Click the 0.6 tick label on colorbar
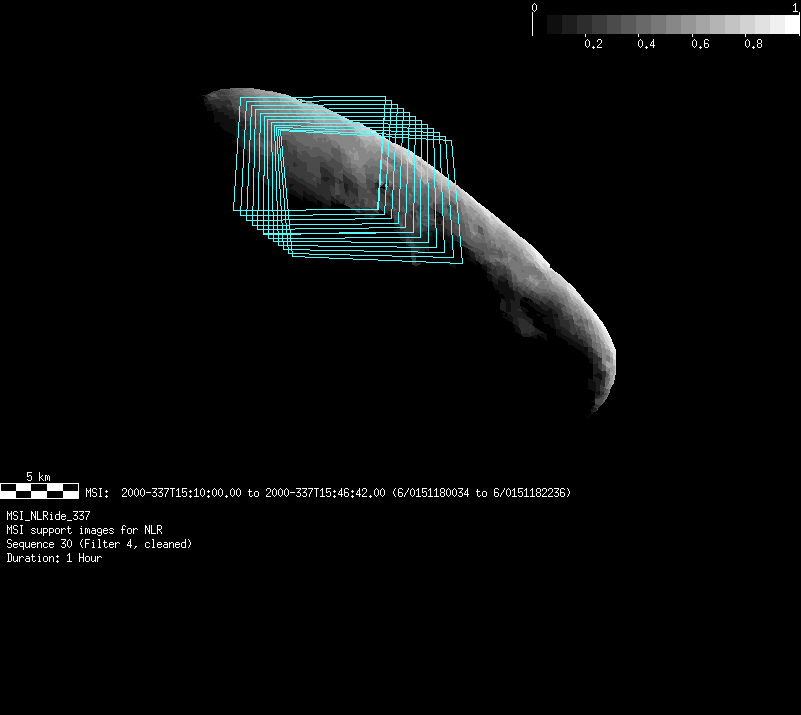The image size is (801, 715). 699,44
